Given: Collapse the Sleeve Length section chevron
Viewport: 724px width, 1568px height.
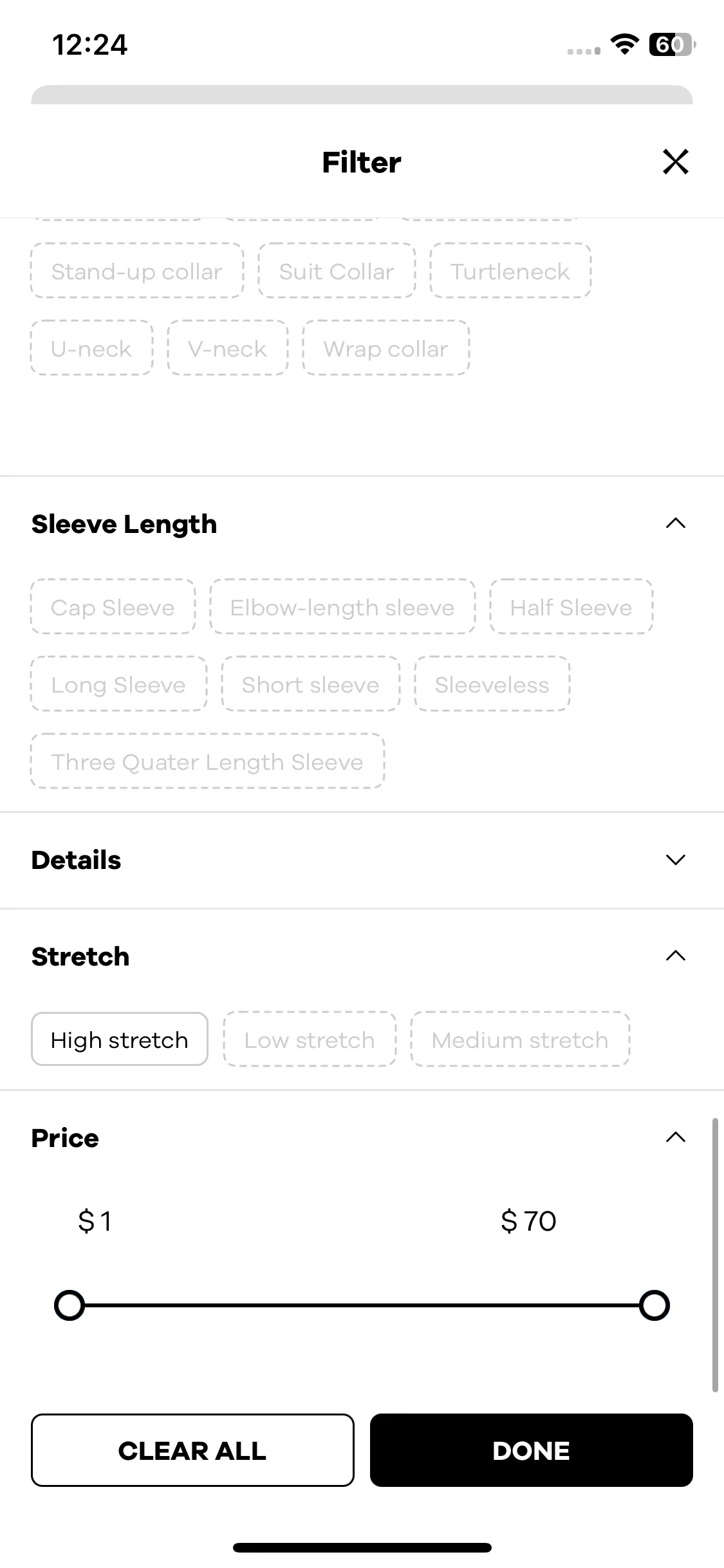Looking at the screenshot, I should [x=675, y=523].
